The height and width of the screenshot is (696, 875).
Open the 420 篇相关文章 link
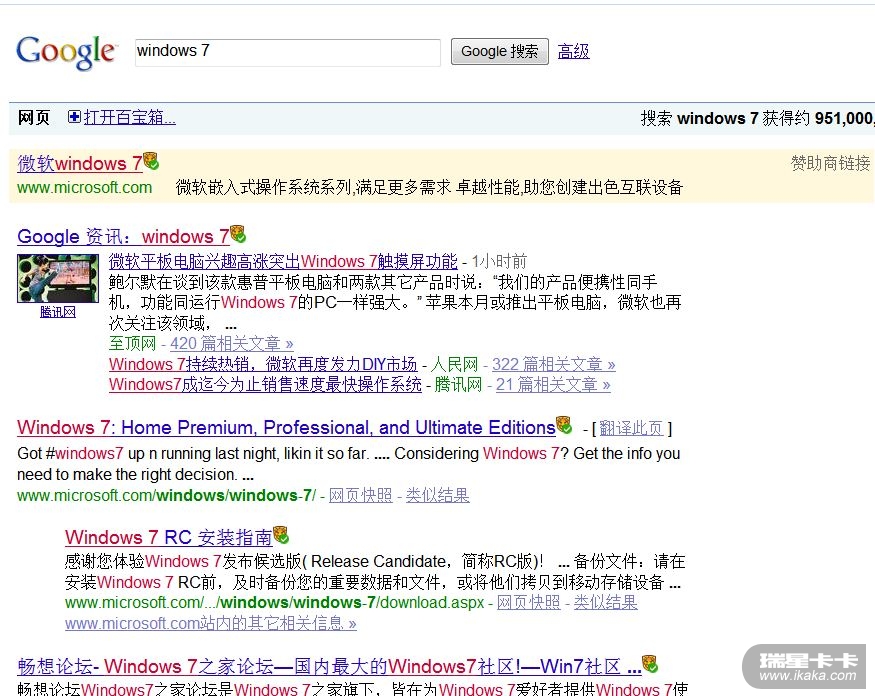coord(232,343)
